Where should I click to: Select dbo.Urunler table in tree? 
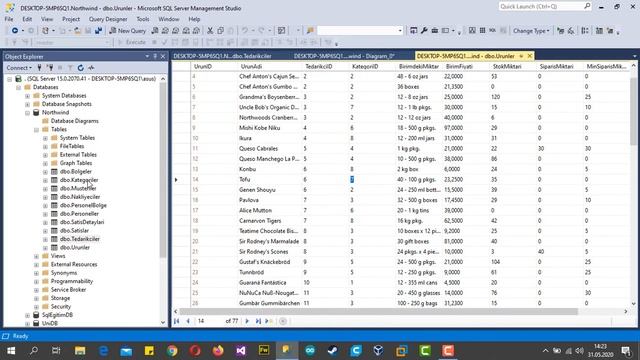[75, 247]
